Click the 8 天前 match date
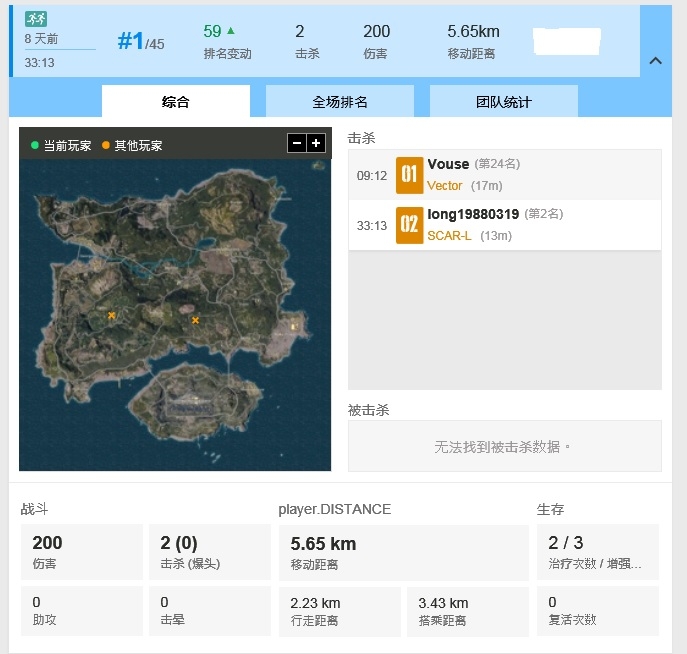This screenshot has height=654, width=687. click(41, 39)
